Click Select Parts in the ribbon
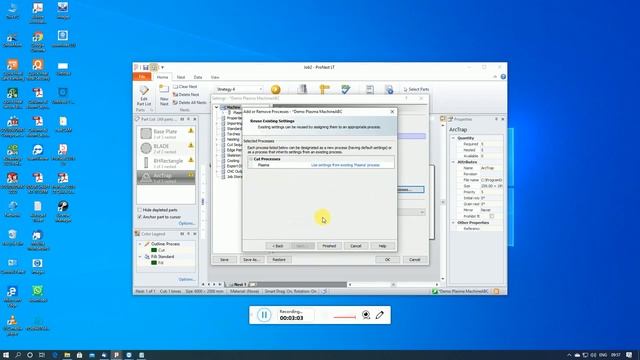 416,89
